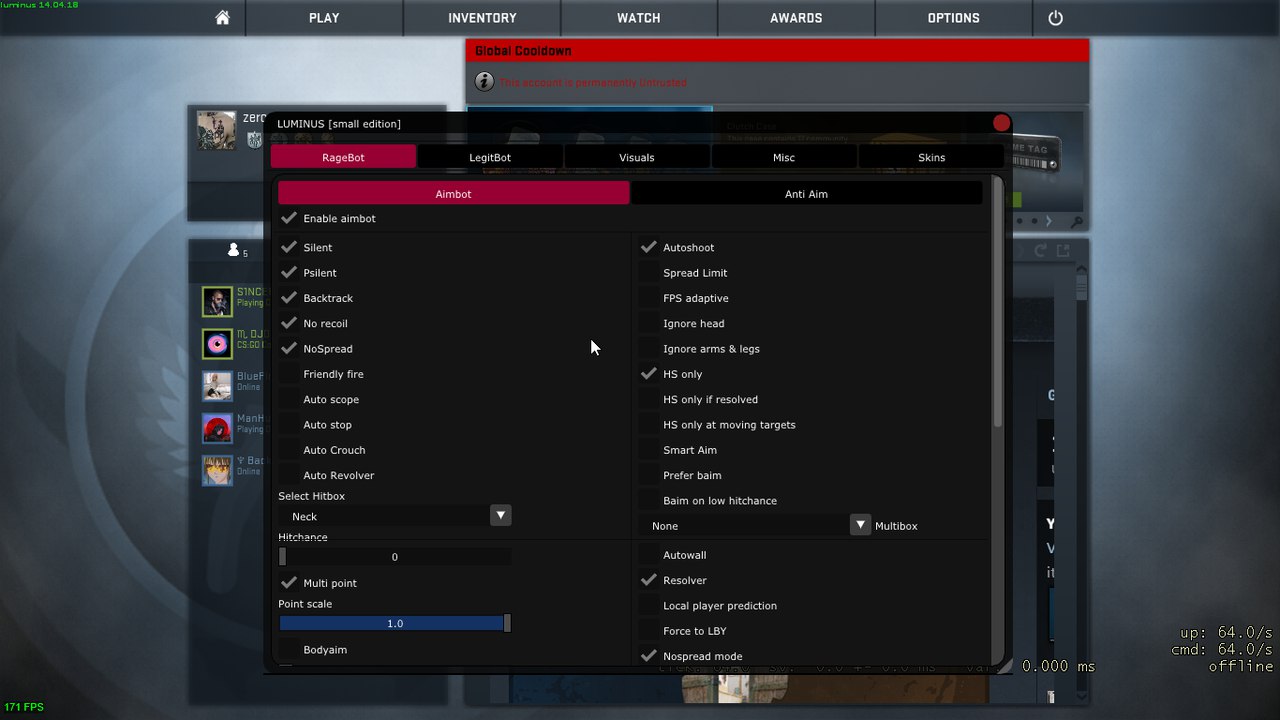Switch to the Misc tab

coord(784,157)
